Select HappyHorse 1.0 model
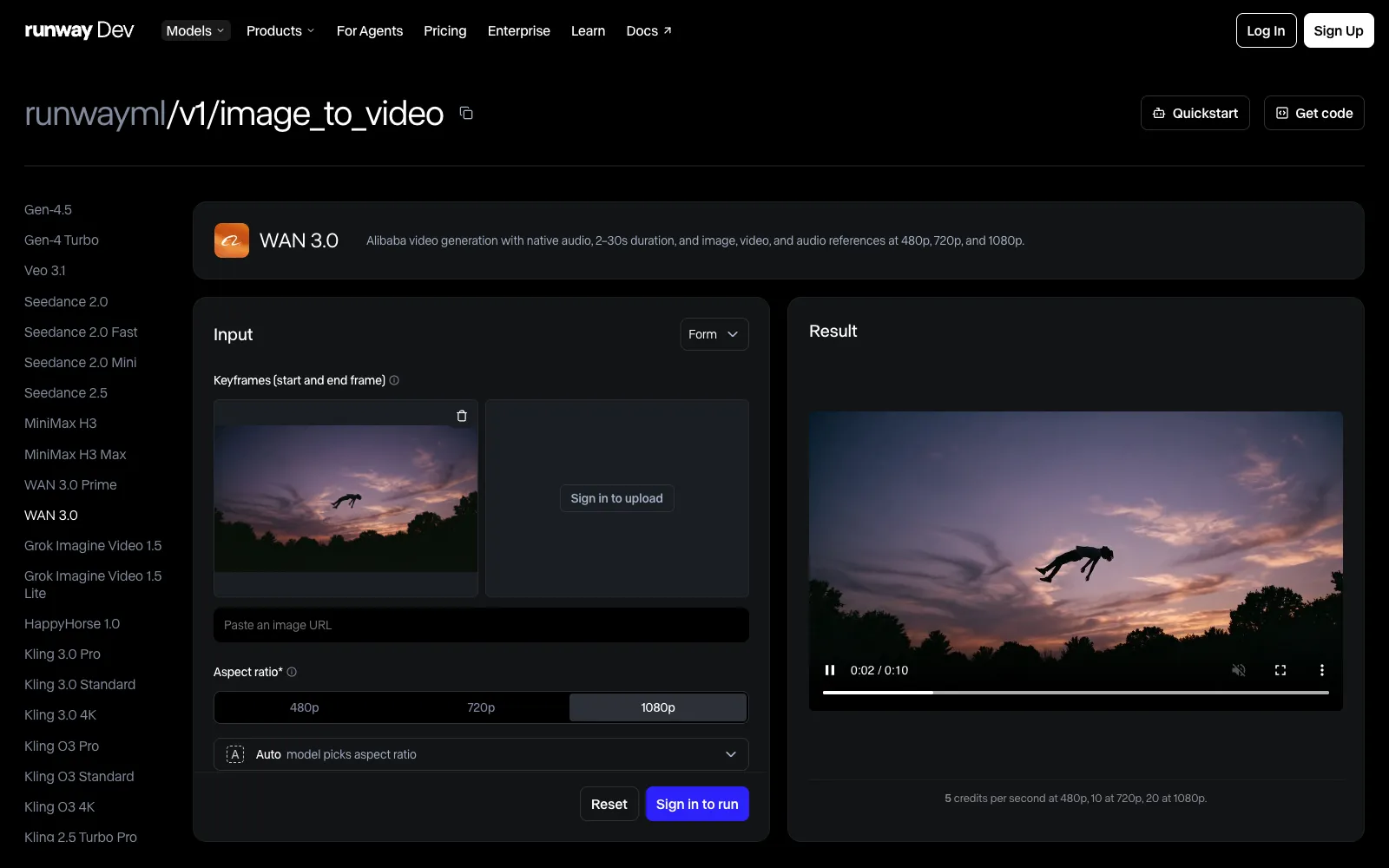 point(72,623)
